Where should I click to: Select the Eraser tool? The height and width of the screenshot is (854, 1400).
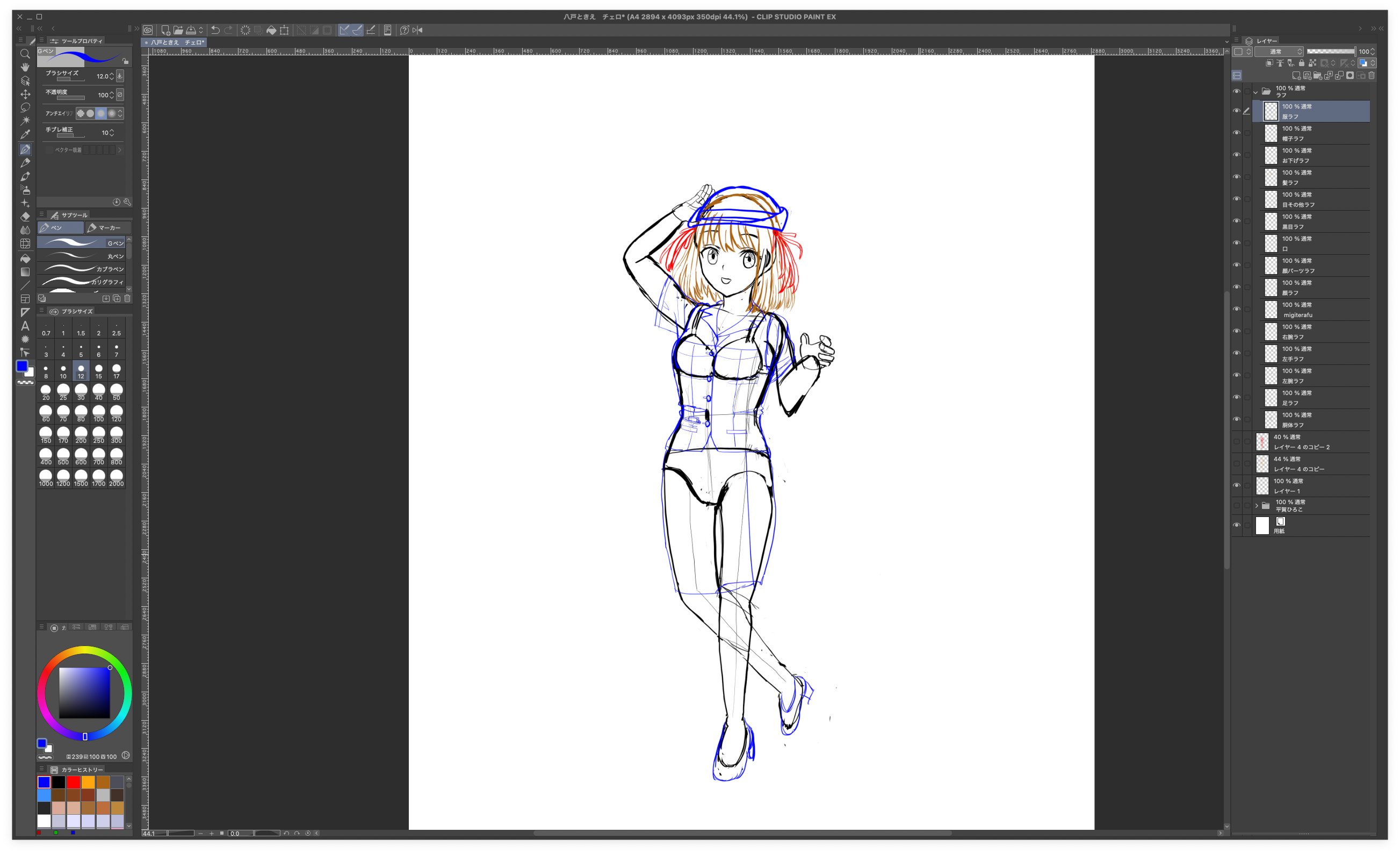click(25, 217)
